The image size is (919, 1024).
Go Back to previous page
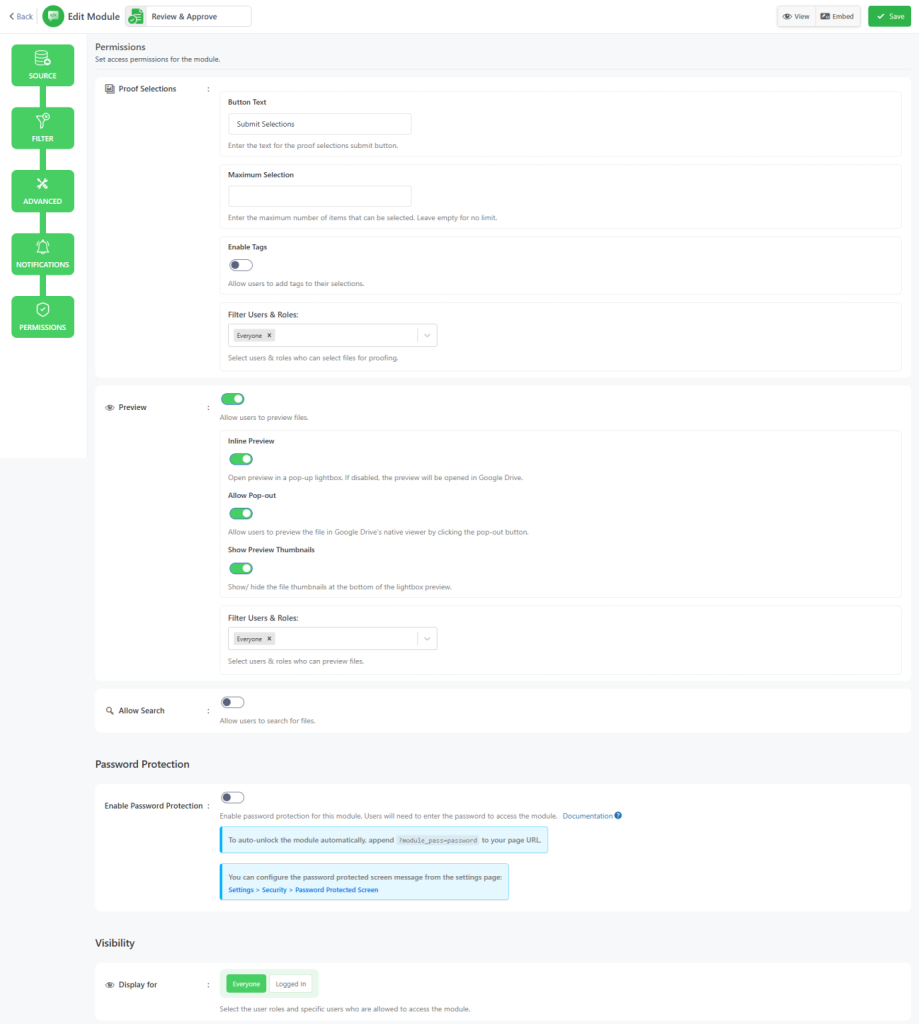tap(21, 16)
